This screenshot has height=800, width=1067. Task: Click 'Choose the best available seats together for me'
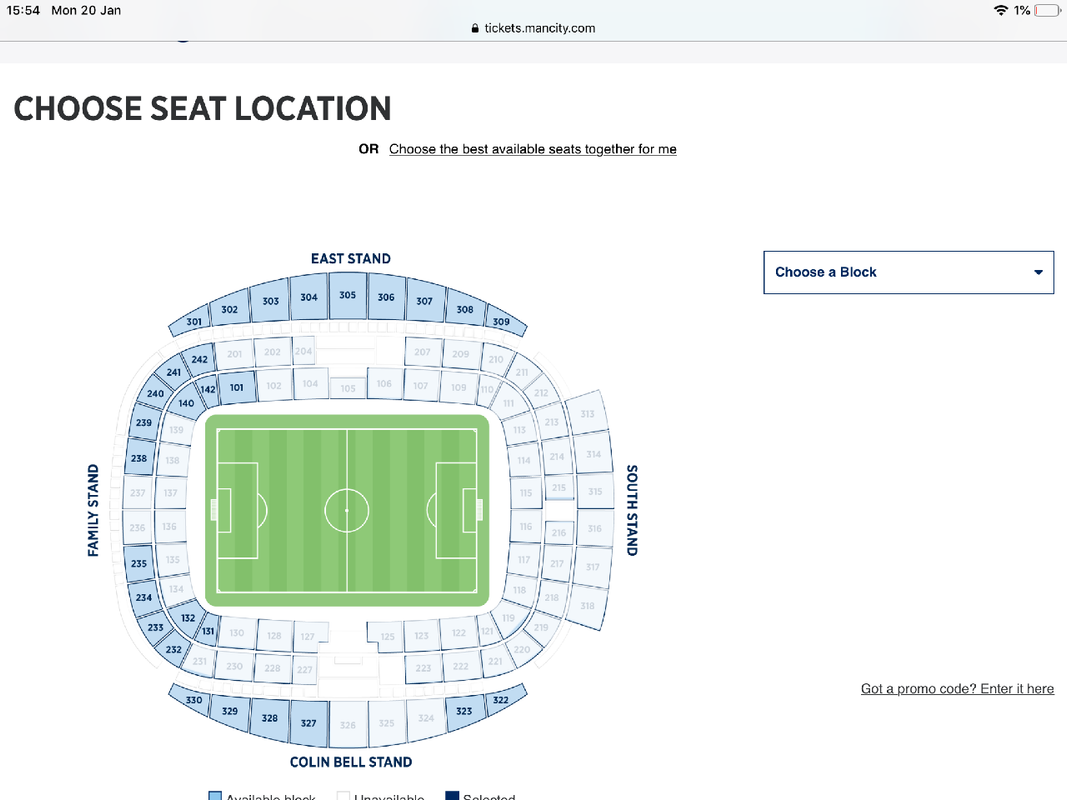click(533, 149)
